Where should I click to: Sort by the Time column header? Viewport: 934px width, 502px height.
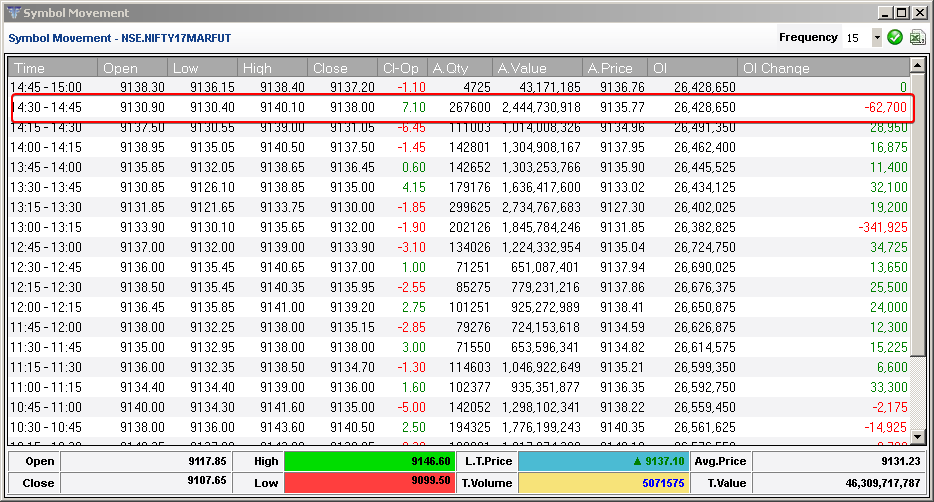(53, 68)
